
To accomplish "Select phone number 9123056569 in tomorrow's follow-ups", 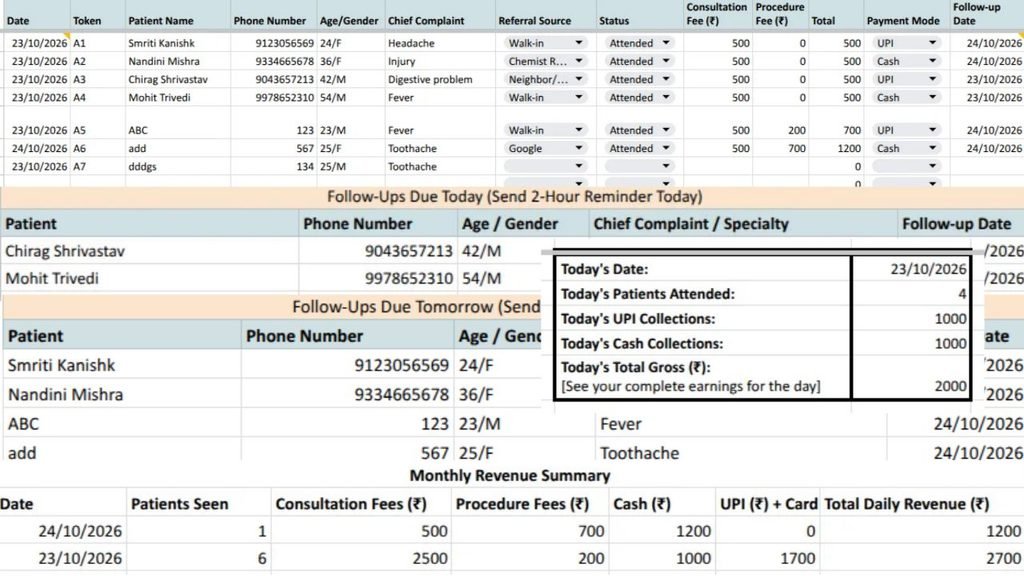I will [402, 366].
